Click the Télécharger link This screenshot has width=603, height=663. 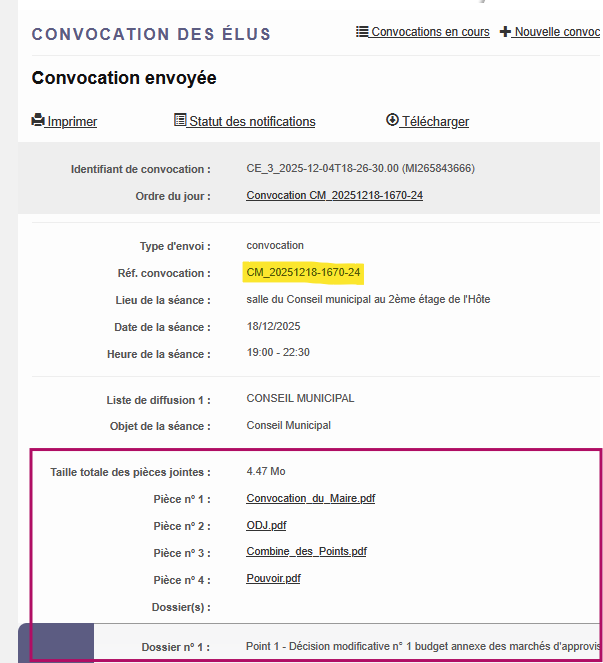coord(428,121)
